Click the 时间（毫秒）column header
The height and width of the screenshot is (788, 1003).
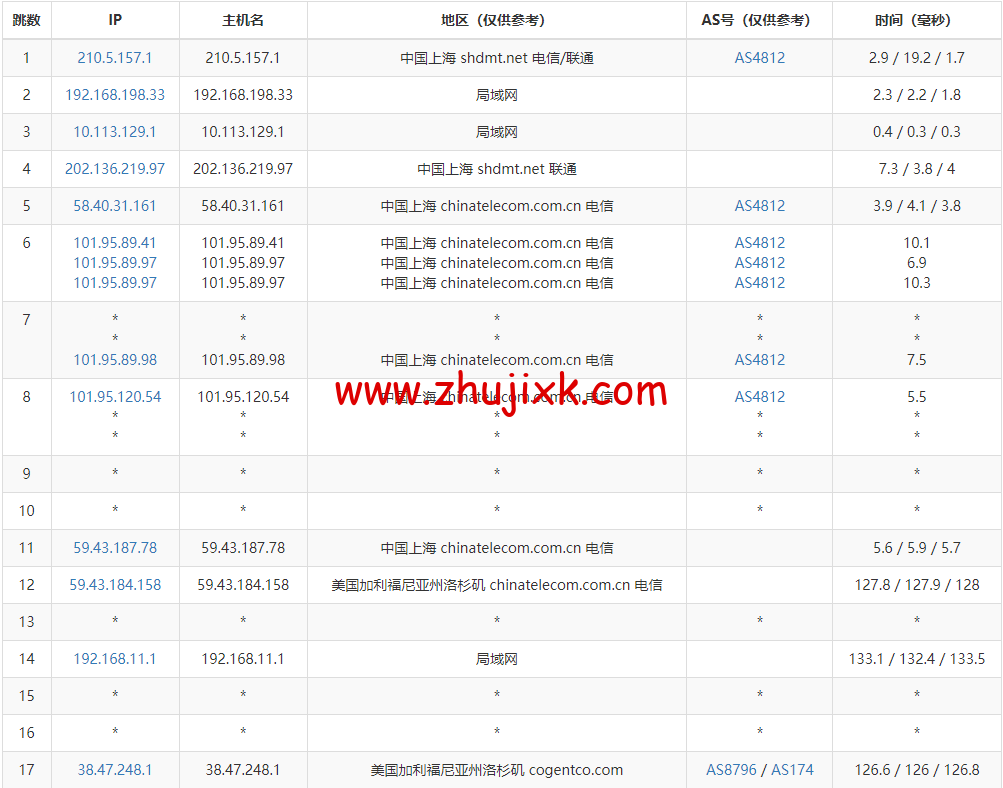(x=916, y=20)
